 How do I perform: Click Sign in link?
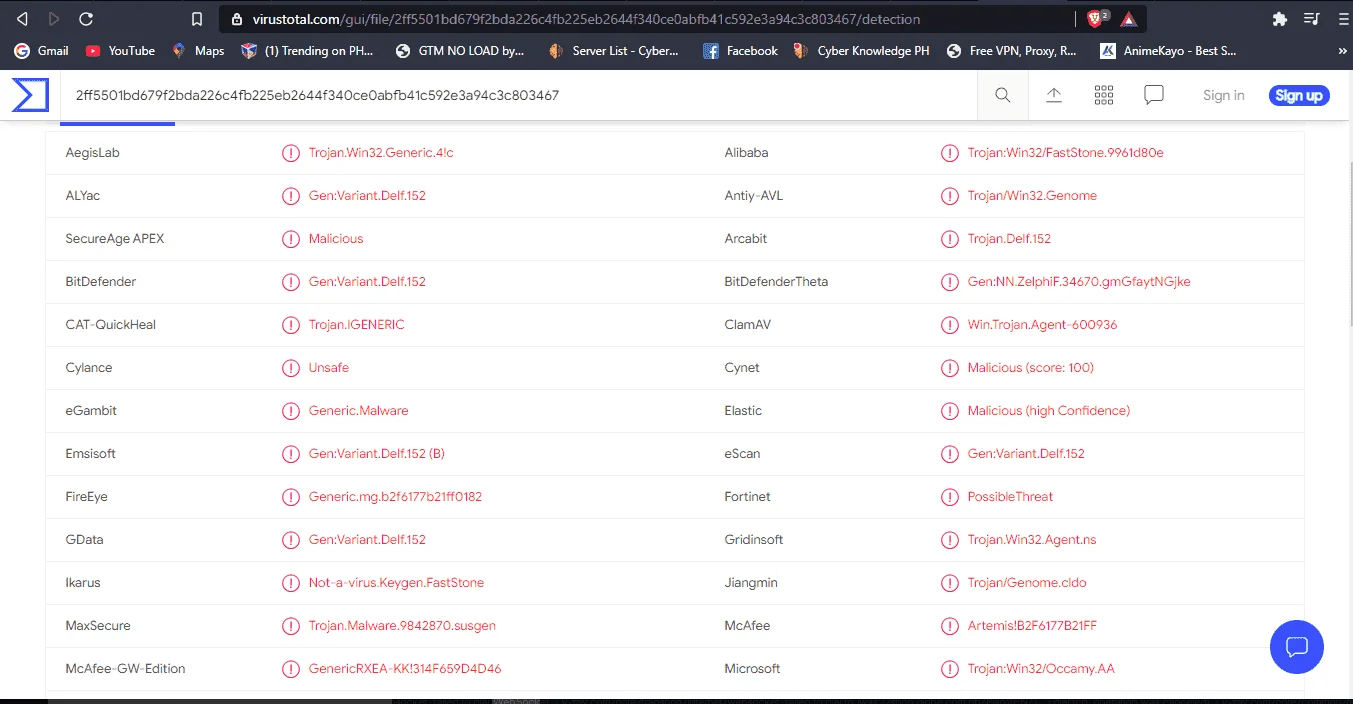pos(1223,95)
